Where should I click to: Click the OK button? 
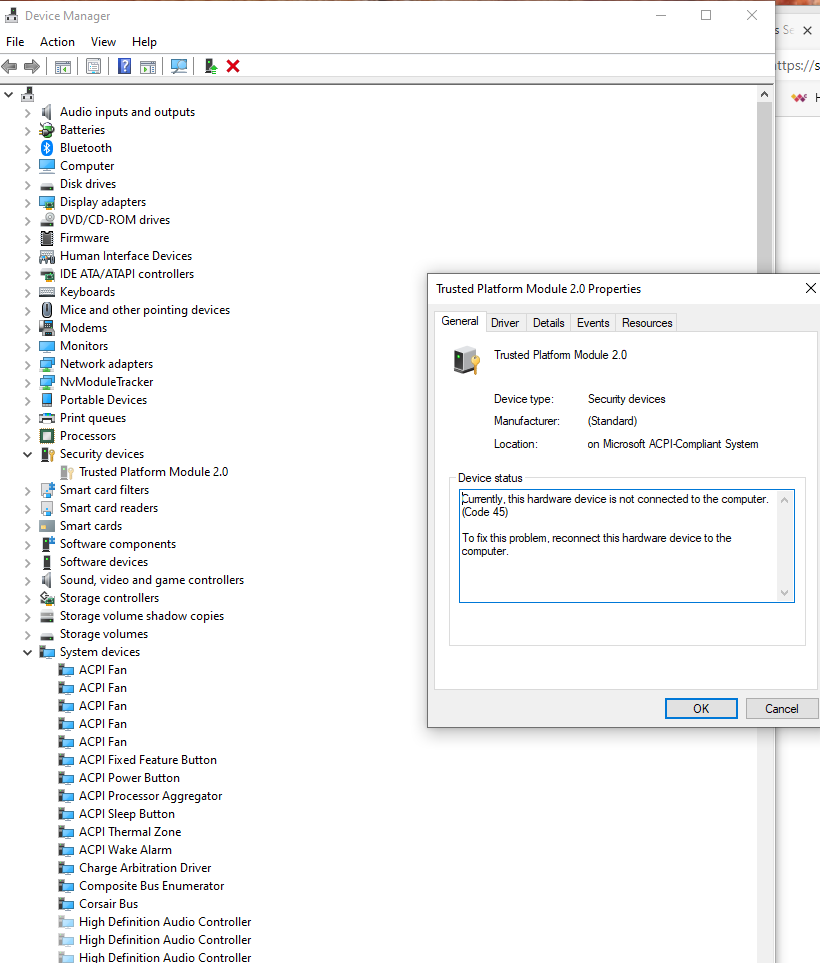tap(701, 708)
